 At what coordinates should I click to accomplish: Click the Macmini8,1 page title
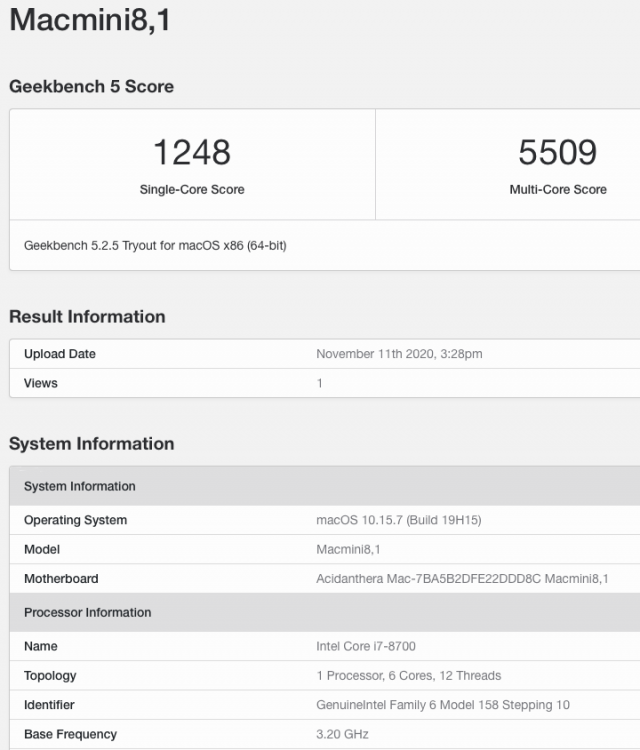coord(89,20)
